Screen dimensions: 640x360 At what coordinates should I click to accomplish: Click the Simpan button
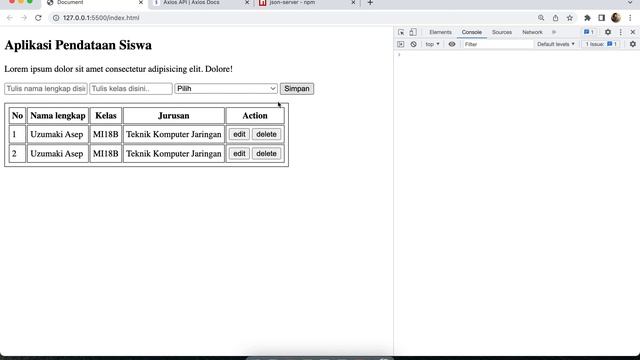coord(297,89)
